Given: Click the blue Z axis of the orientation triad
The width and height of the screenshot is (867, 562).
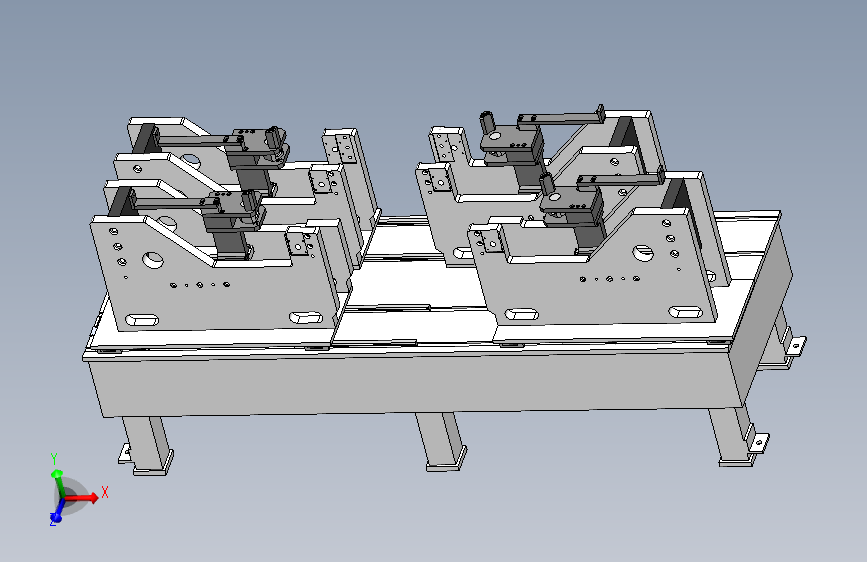Looking at the screenshot, I should [x=56, y=513].
